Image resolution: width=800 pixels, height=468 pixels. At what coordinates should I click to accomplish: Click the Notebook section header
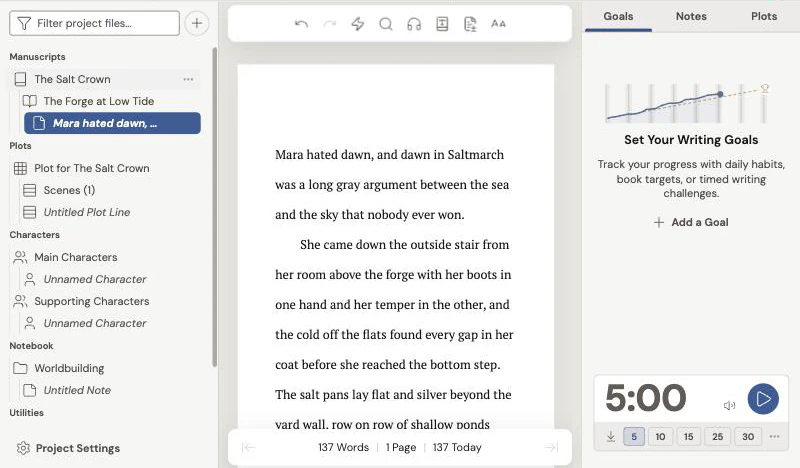click(x=31, y=346)
